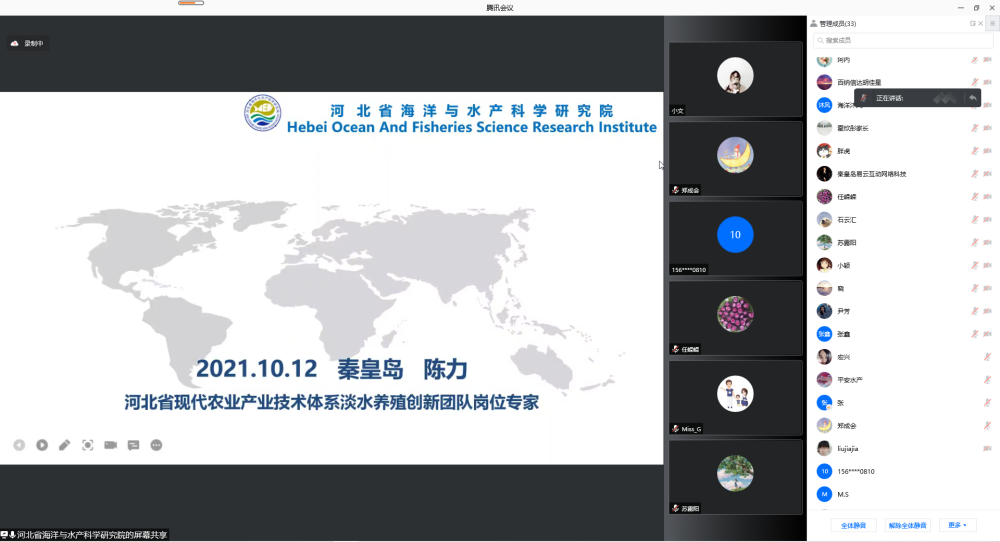1000x542 pixels.
Task: Open the 更多 dropdown at panel bottom
Action: coord(957,525)
